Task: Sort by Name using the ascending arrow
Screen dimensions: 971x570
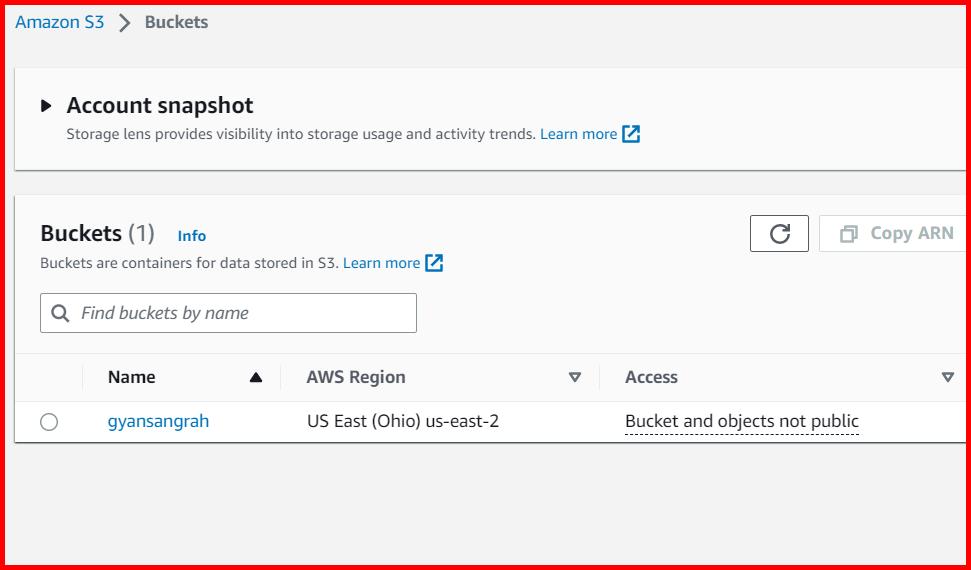Action: (256, 377)
